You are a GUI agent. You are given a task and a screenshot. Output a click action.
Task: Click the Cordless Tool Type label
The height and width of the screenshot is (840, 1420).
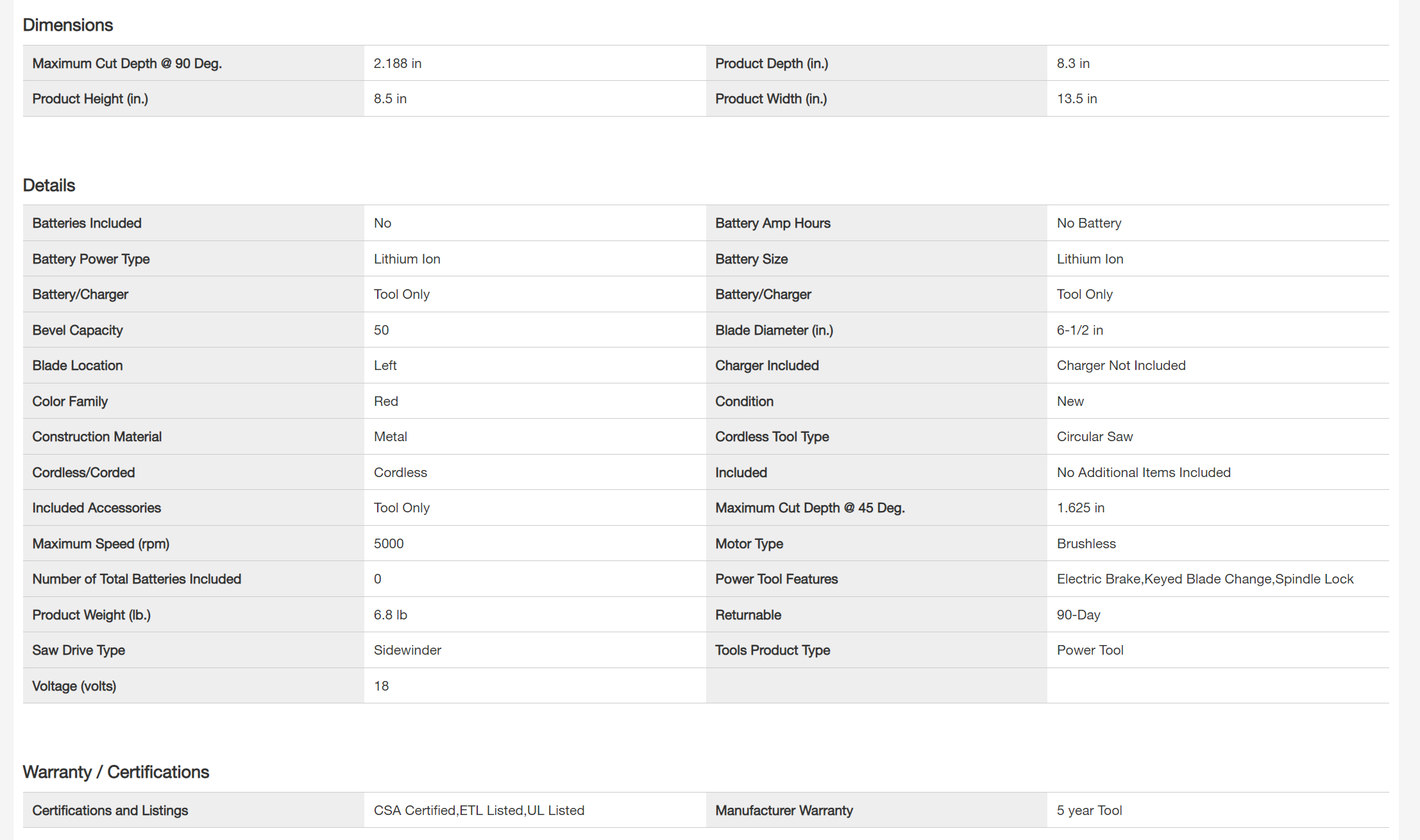(x=772, y=437)
